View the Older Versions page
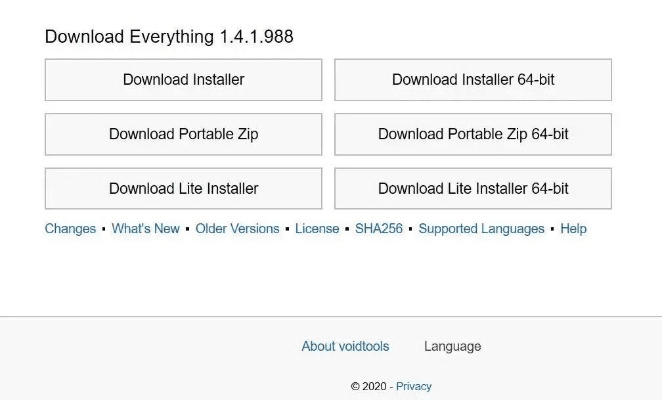Viewport: 662px width, 400px height. 237,229
